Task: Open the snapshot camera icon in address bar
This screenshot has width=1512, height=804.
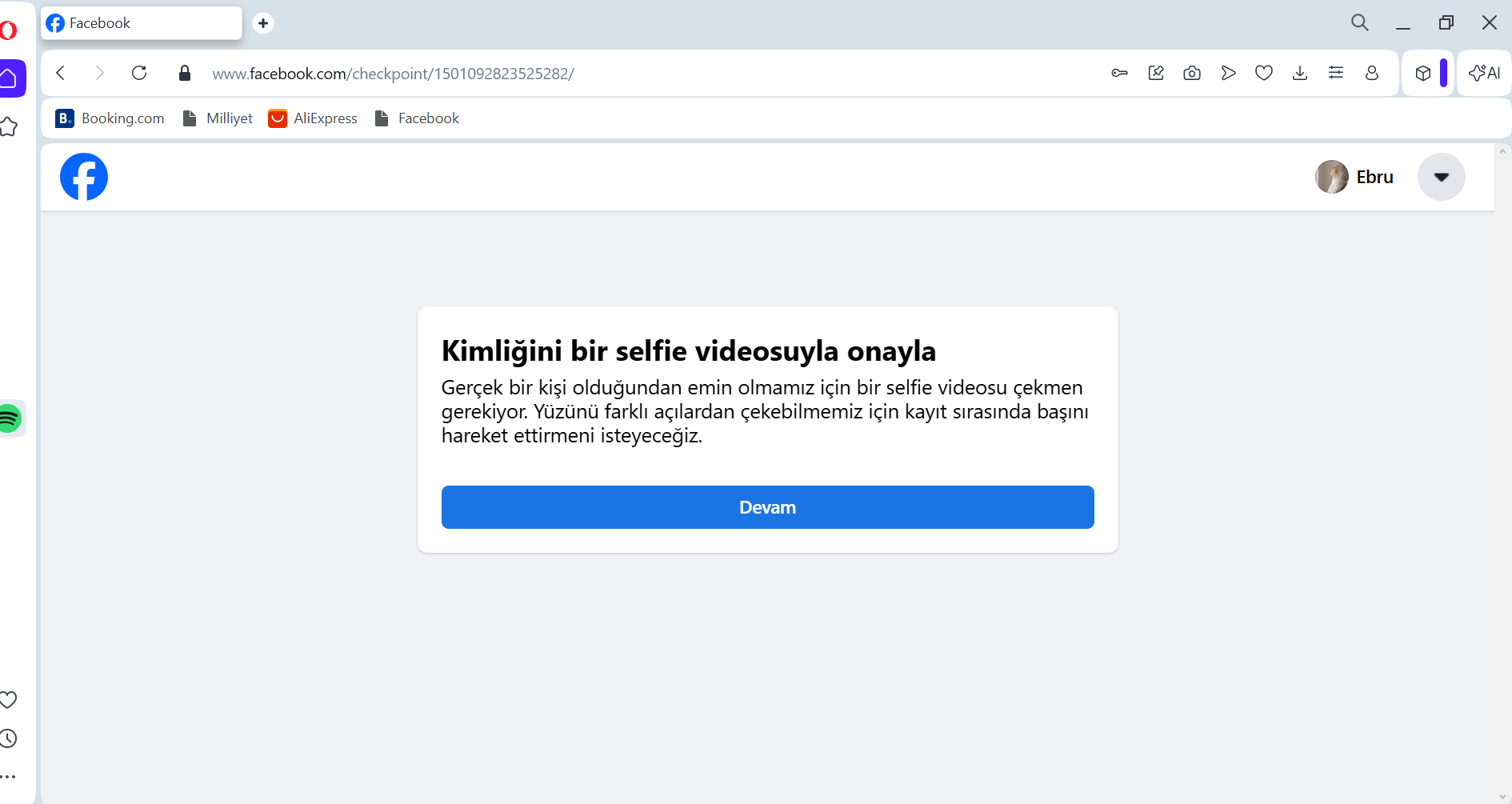Action: click(x=1192, y=74)
